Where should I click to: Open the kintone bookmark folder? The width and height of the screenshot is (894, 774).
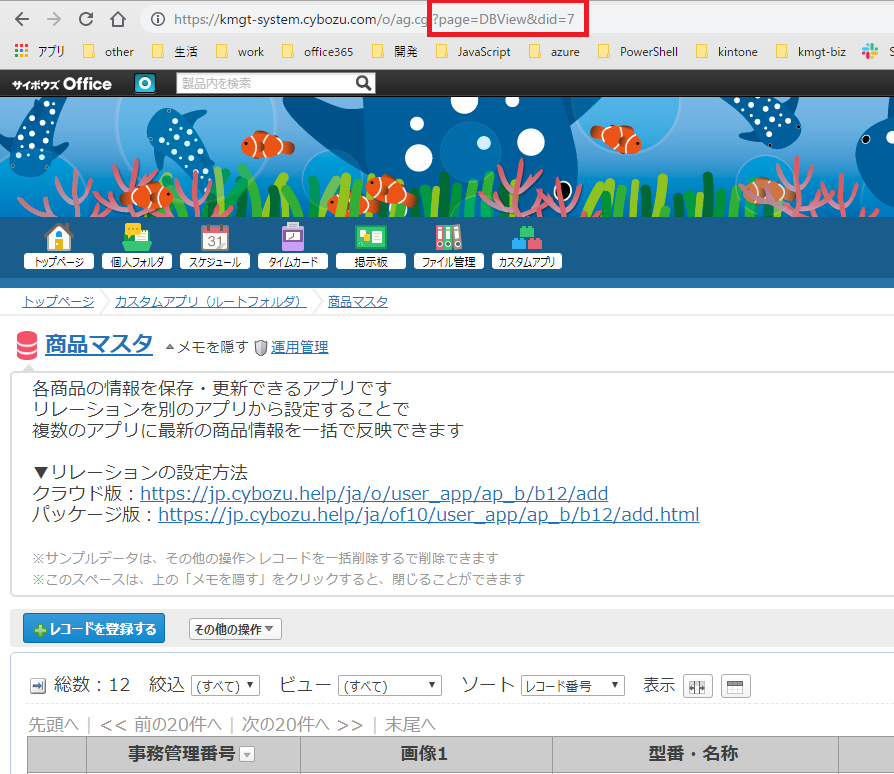click(x=727, y=52)
